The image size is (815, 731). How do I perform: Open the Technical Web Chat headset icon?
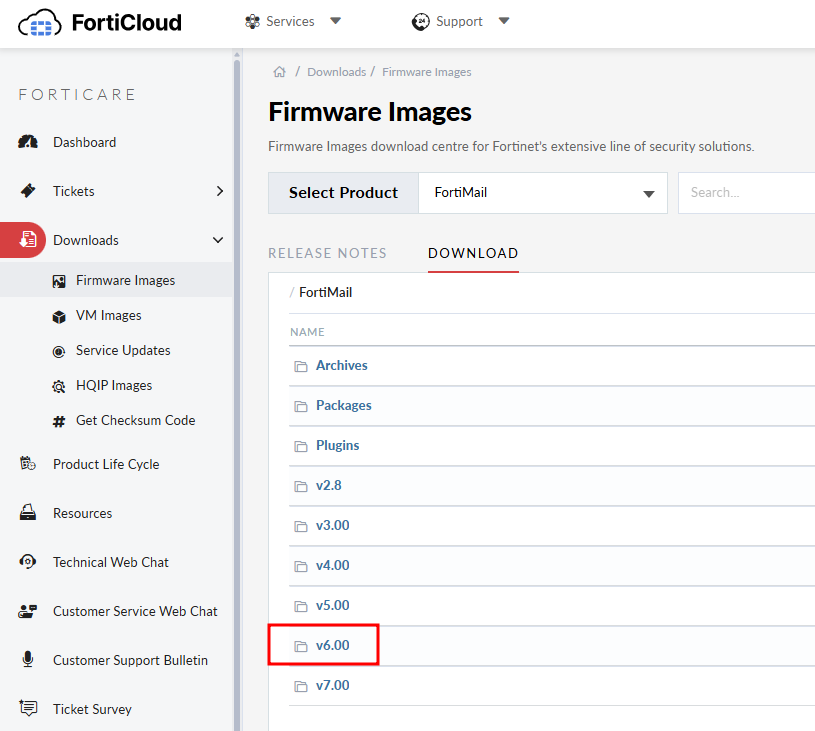click(x=28, y=562)
